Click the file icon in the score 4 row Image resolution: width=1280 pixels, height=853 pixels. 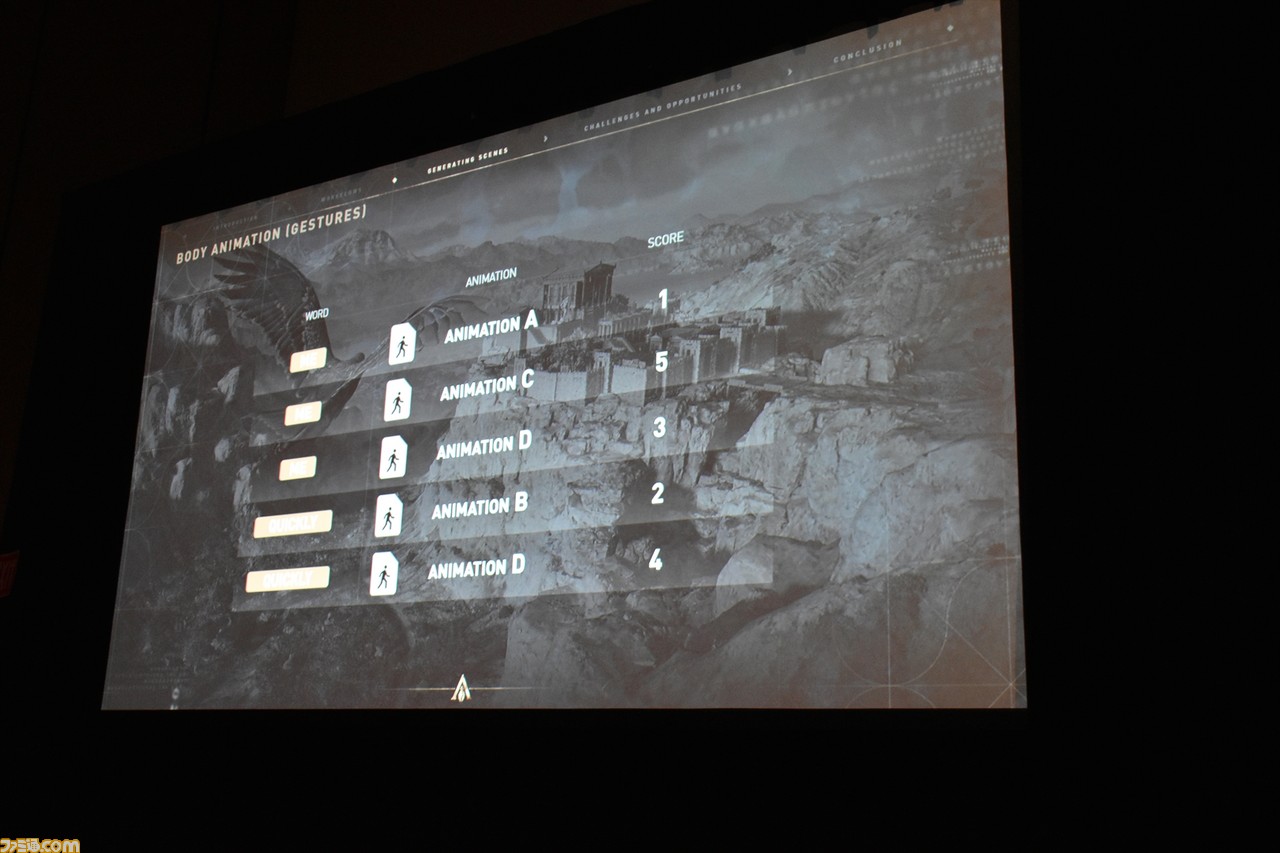pyautogui.click(x=383, y=574)
